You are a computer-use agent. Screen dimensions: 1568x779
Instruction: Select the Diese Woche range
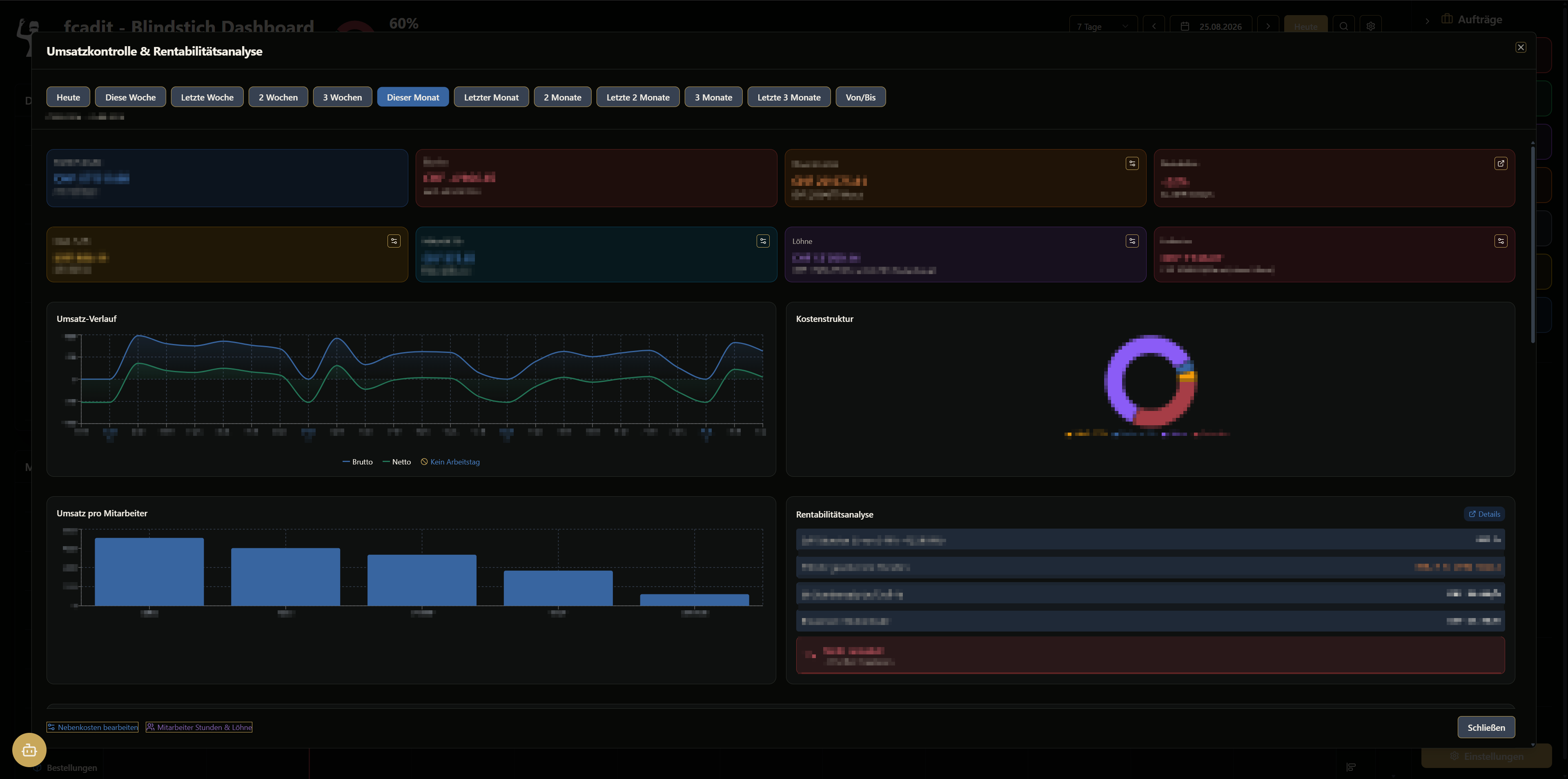[130, 97]
